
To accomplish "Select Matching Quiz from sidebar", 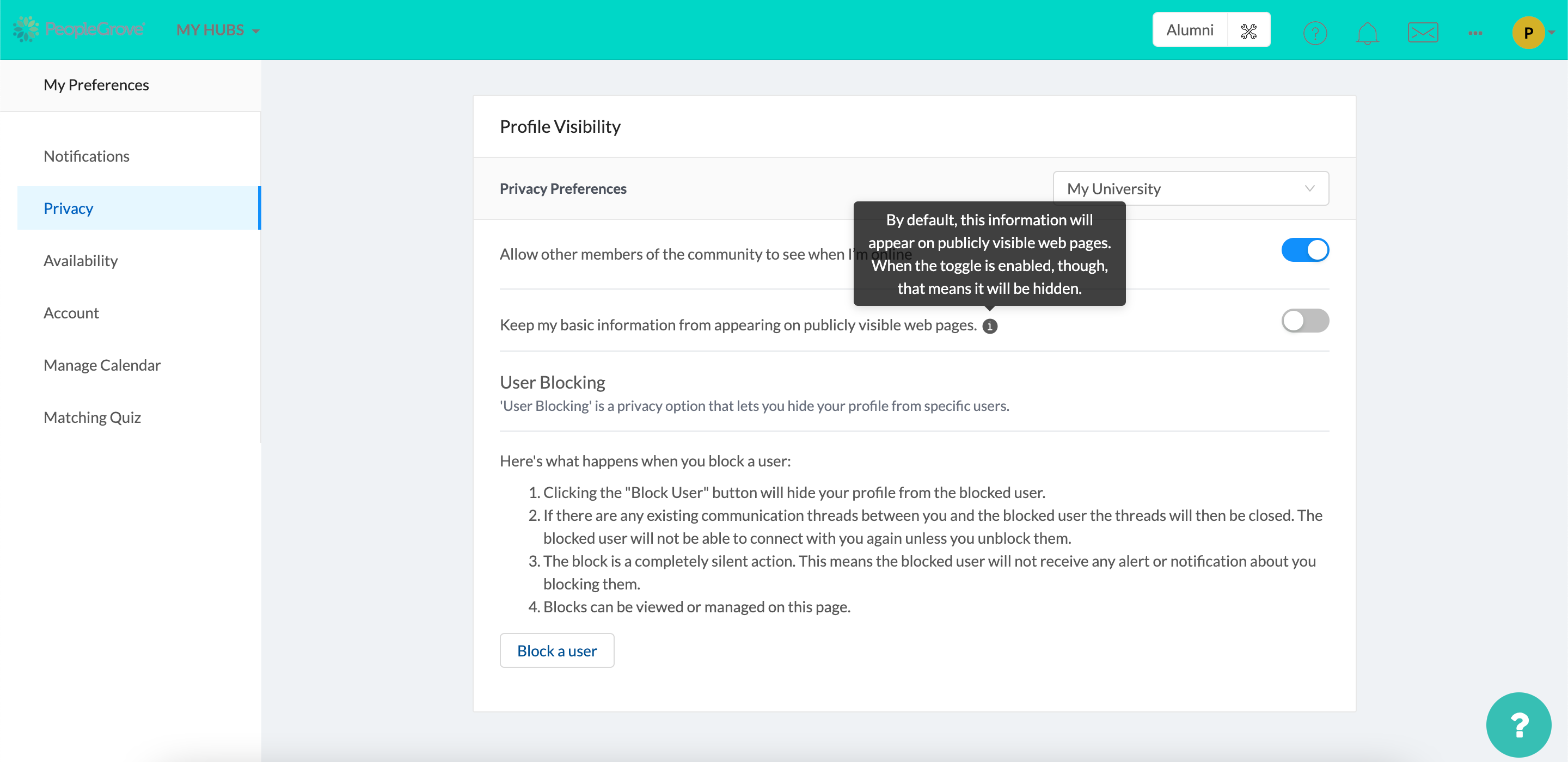I will click(x=92, y=417).
